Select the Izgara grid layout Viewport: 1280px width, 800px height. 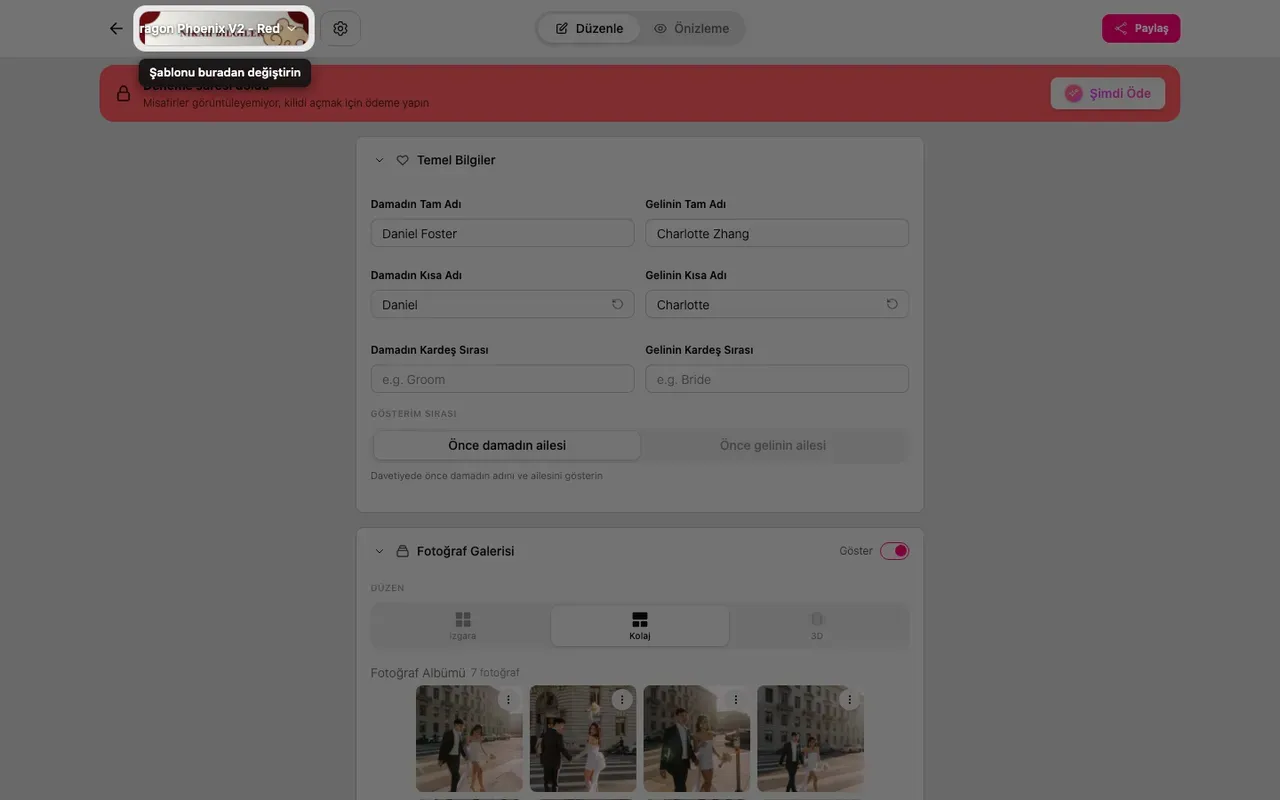(x=462, y=626)
